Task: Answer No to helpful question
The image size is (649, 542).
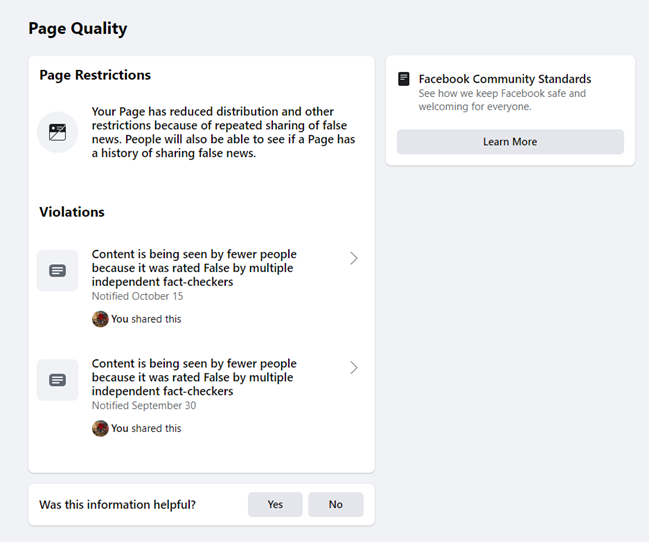Action: 336,504
